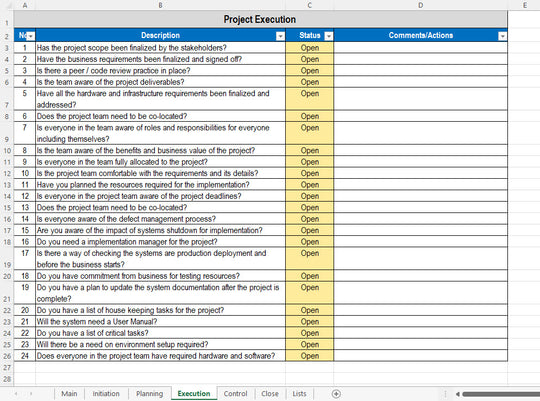Click 'Is everyone in the team aware of roles' cell
Screen dimensions: 540x401
point(160,133)
